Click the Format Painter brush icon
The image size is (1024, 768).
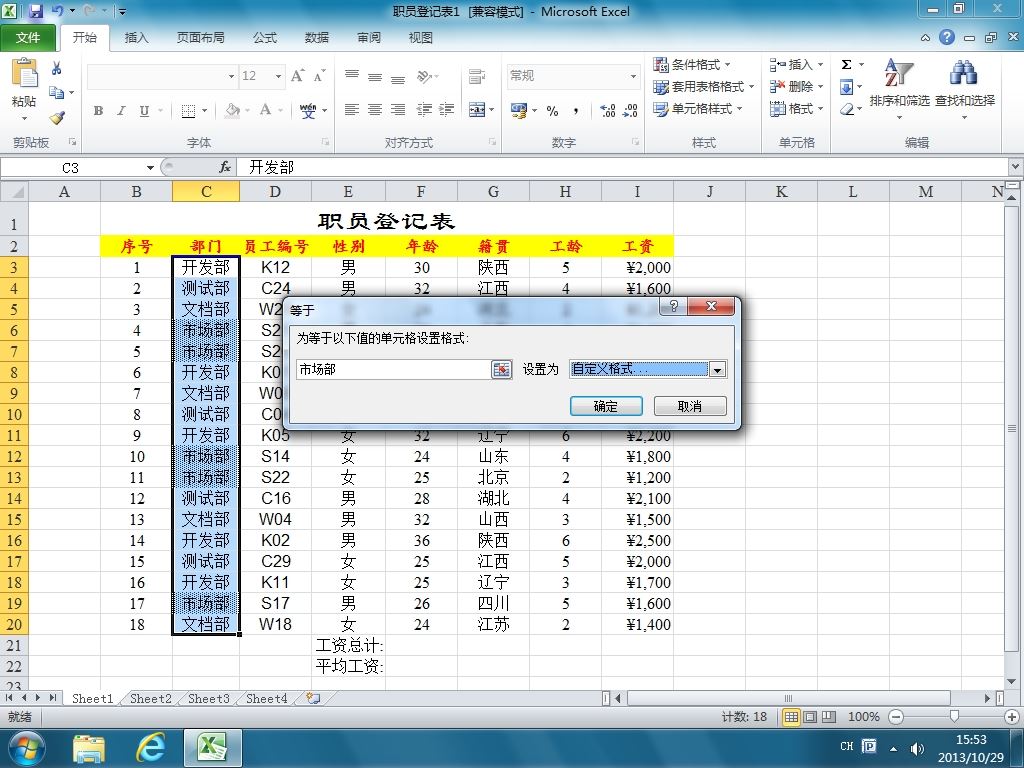(x=57, y=118)
